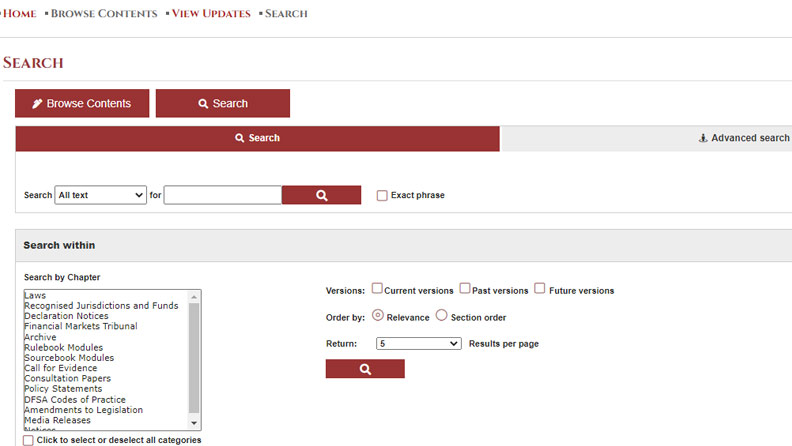Click the magnifier button beside the search text field
Viewport: 792px width, 446px height.
pyautogui.click(x=321, y=195)
